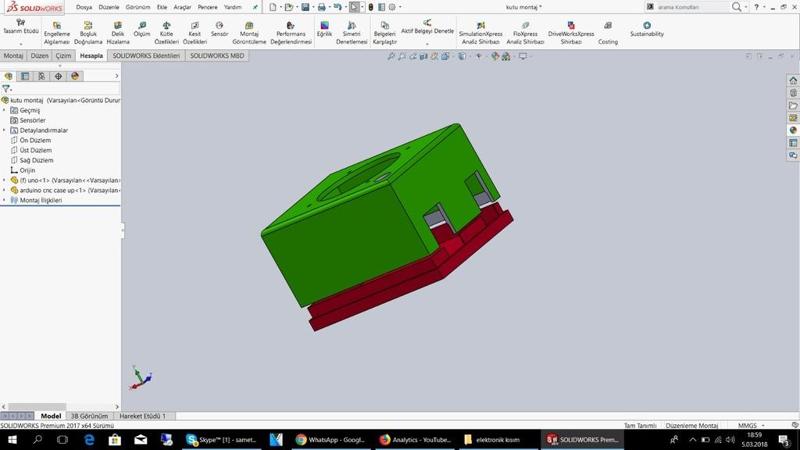Expand more manager tabs chevron
Viewport: 800px width, 450px height.
tap(116, 76)
